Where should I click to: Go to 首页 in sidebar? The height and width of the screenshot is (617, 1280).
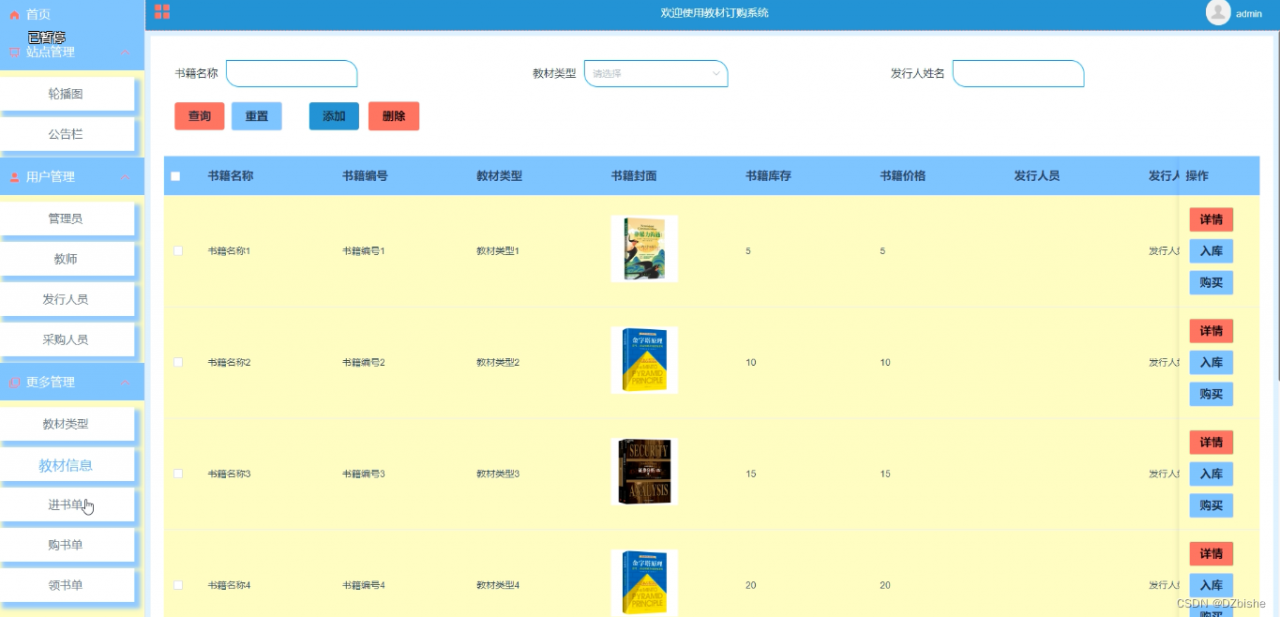[38, 15]
